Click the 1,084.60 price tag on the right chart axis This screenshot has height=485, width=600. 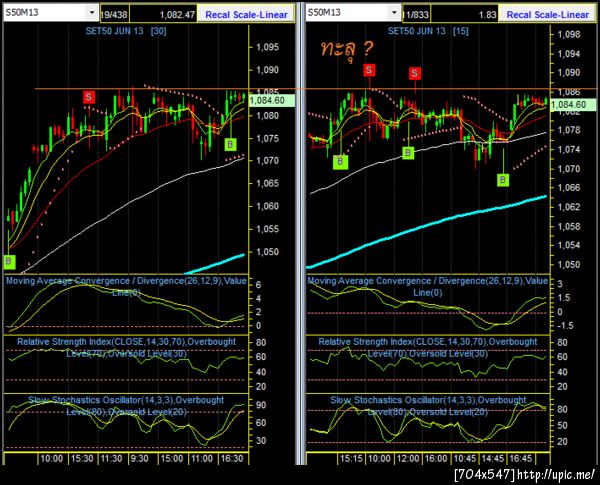573,105
